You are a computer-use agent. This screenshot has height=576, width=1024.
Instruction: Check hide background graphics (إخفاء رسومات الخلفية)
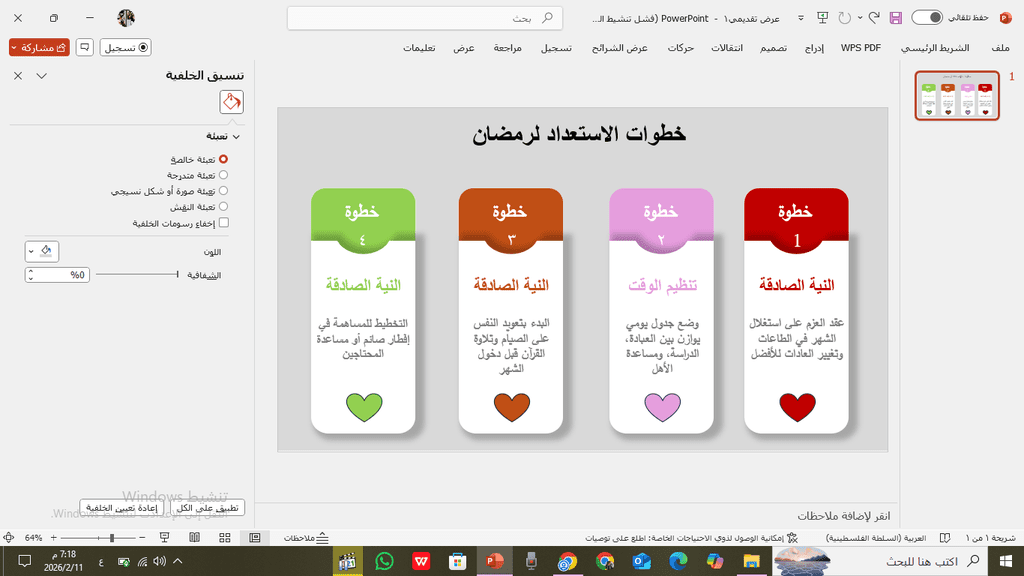(224, 223)
